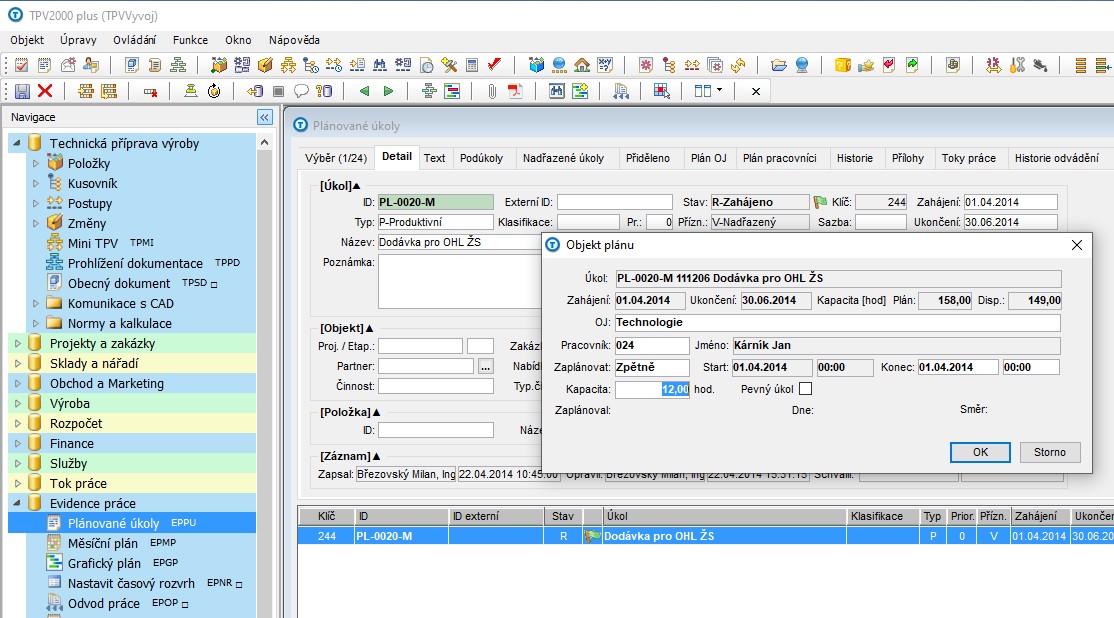Screen dimensions: 1114x618
Task: Open the Úpravy menu
Action: (78, 40)
